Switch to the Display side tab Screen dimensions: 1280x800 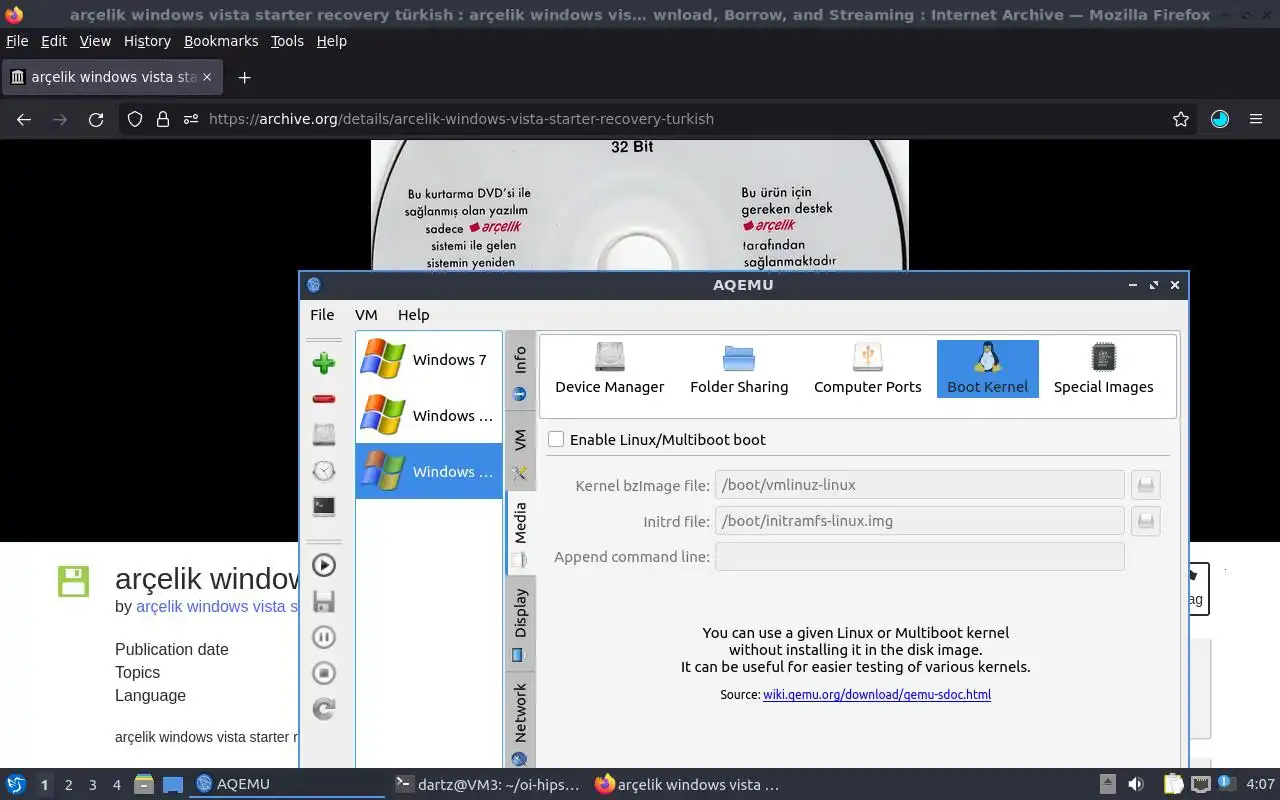(520, 622)
